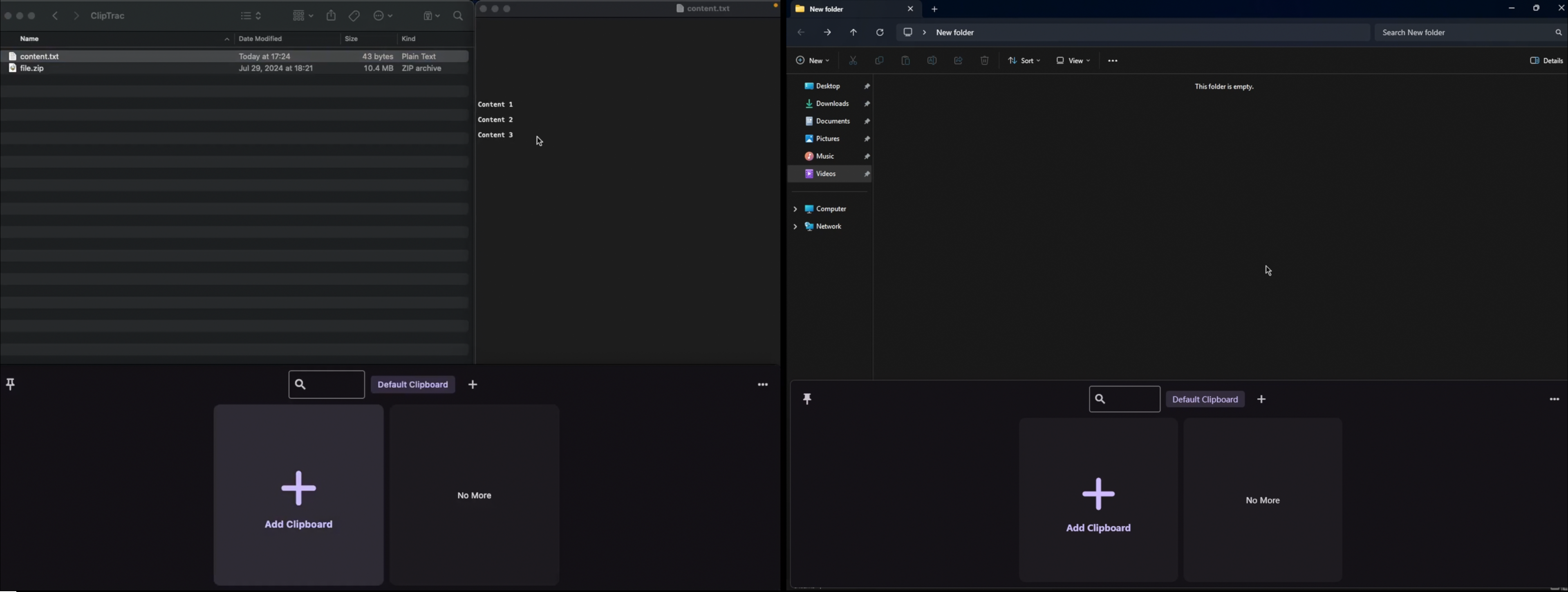Unpin Desktop using its pin icon
1568x592 pixels.
coord(867,87)
